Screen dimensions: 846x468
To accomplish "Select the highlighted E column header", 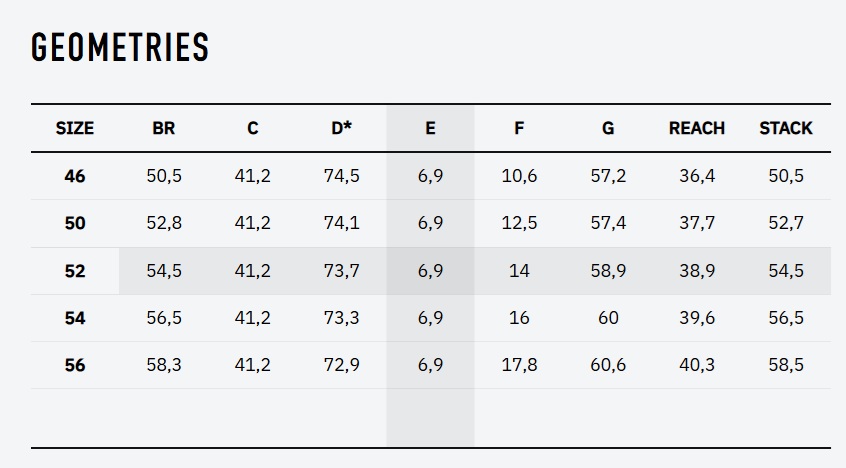I will tap(430, 128).
